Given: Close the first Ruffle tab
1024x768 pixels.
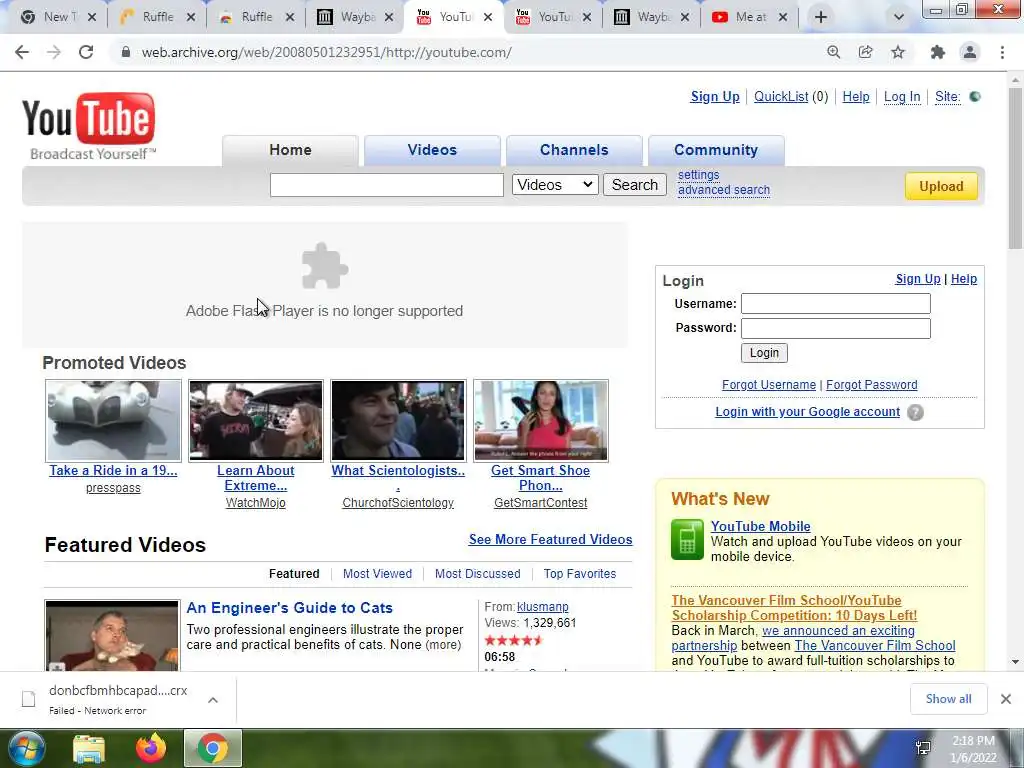Looking at the screenshot, I should coord(191,17).
